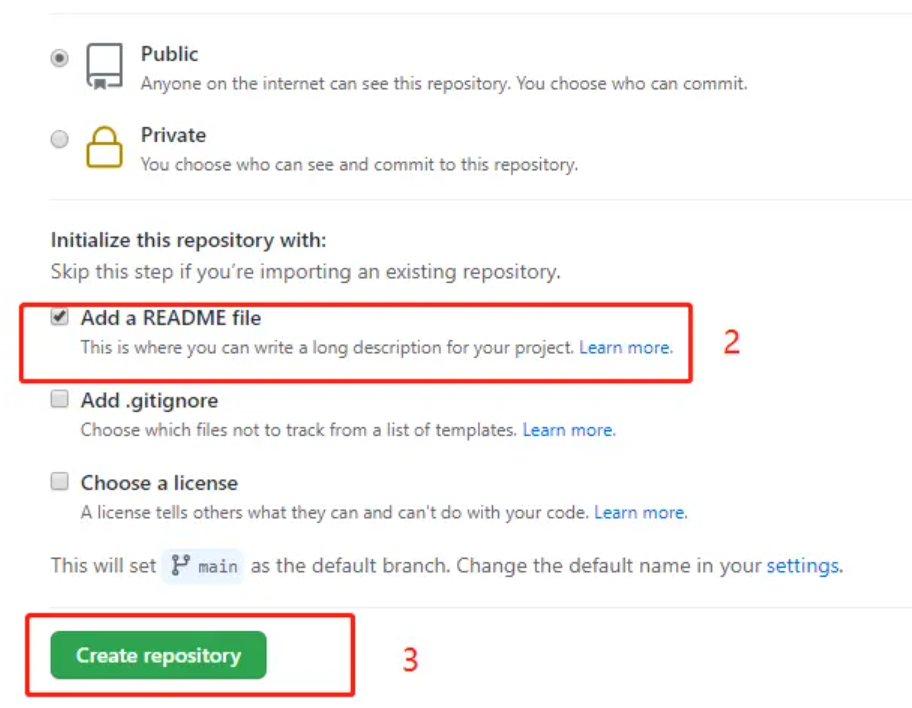Open the settings link for default branch
The image size is (912, 708).
(x=803, y=565)
